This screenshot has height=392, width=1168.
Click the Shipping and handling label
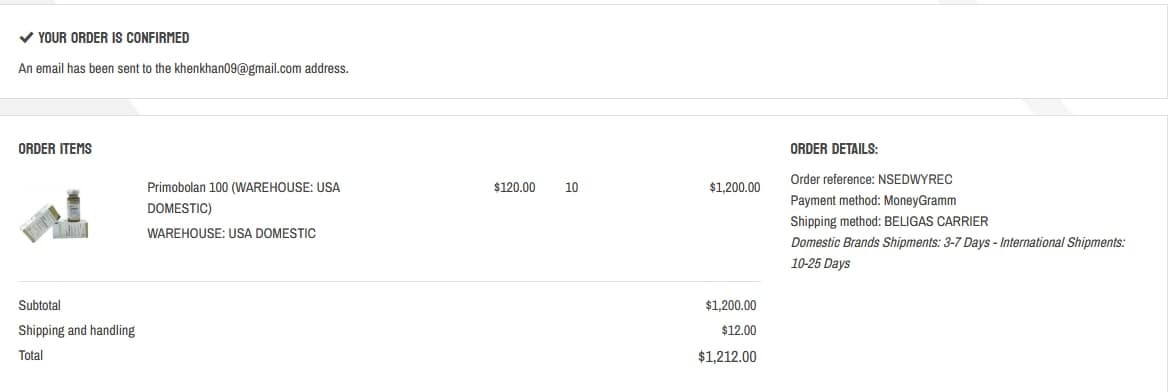(77, 330)
